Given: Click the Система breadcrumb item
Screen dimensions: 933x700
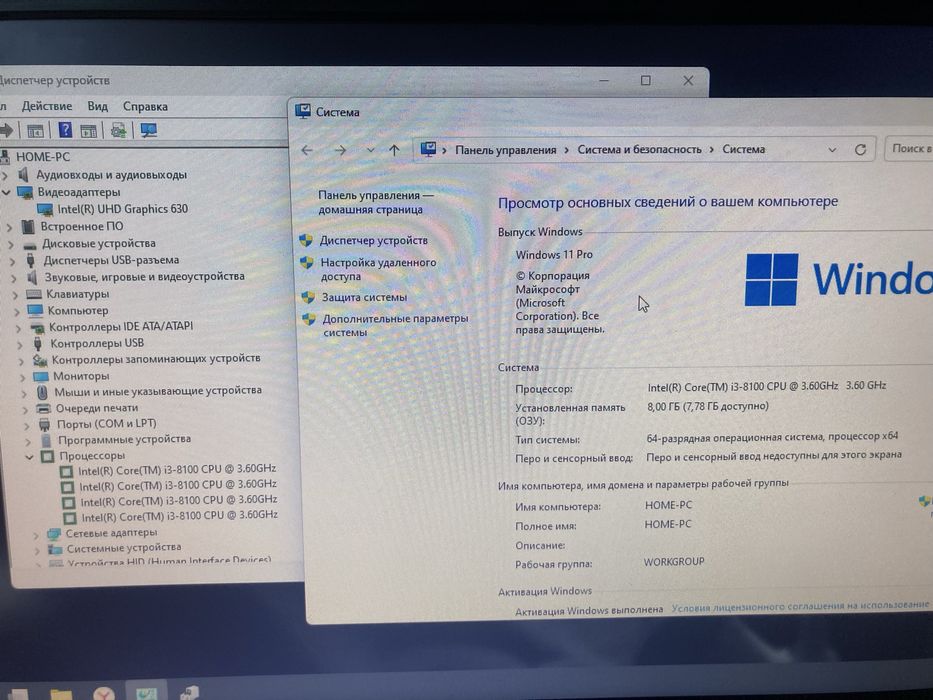Looking at the screenshot, I should tap(744, 149).
